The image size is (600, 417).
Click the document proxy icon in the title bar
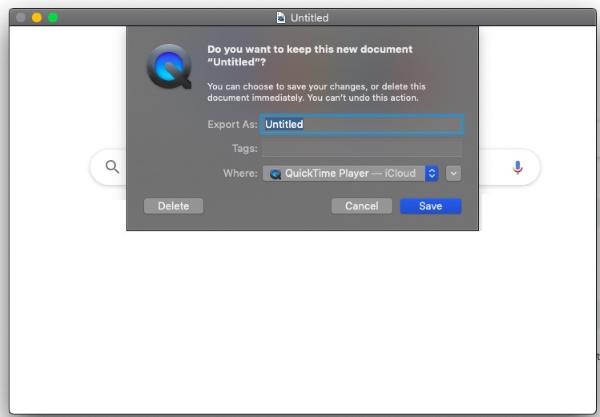[280, 18]
